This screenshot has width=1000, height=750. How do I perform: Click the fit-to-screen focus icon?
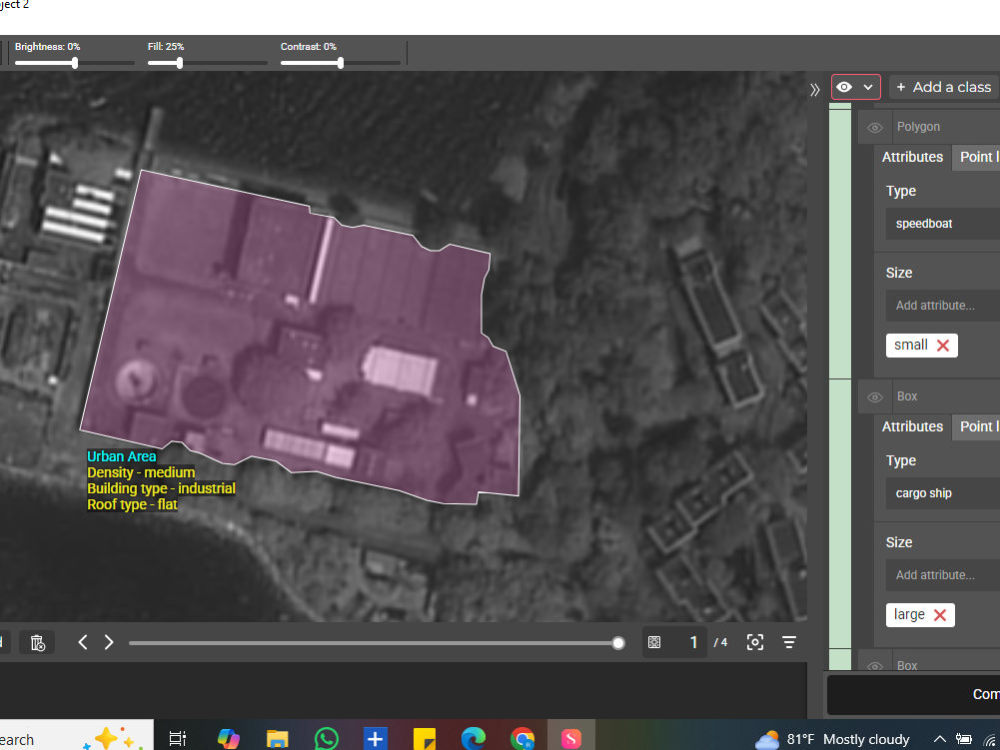click(x=755, y=642)
